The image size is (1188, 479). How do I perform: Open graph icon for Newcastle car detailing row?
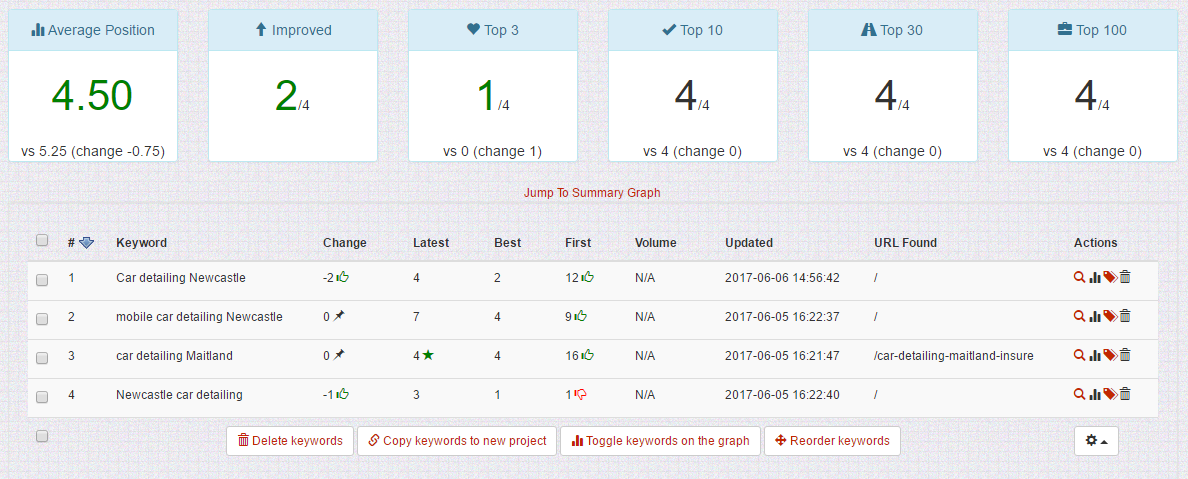(1095, 393)
